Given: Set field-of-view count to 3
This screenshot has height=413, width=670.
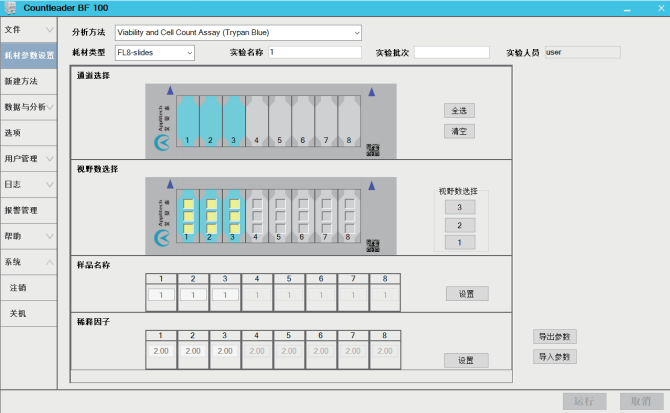Looking at the screenshot, I should 460,207.
